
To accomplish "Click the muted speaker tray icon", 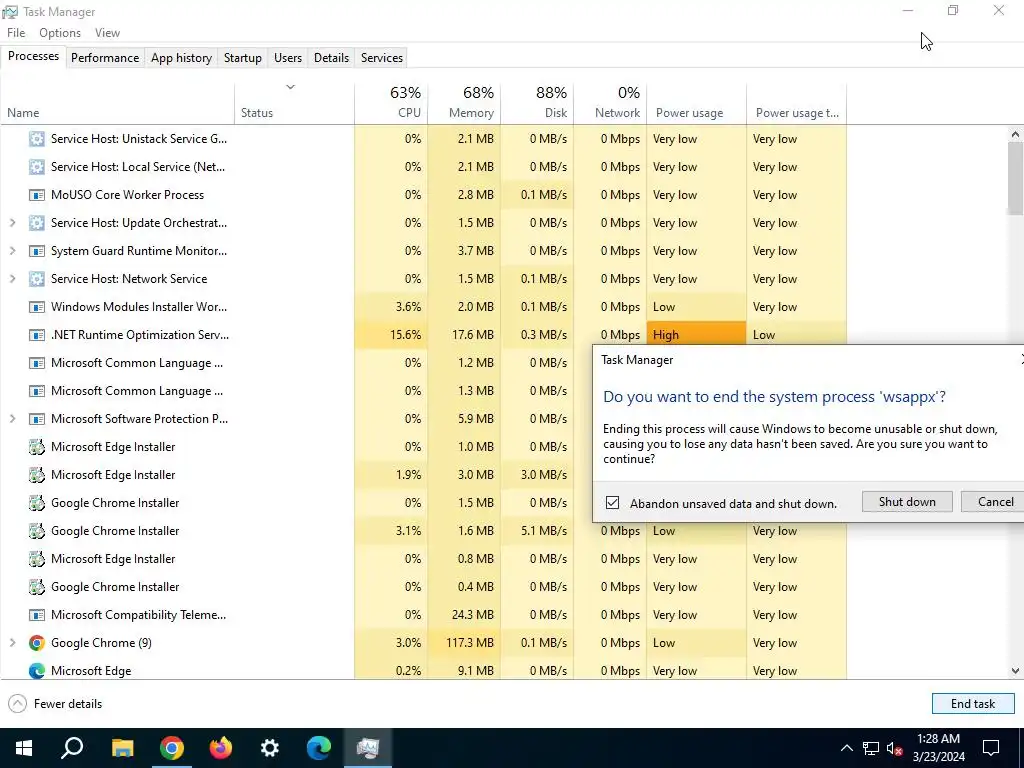I will pos(894,748).
